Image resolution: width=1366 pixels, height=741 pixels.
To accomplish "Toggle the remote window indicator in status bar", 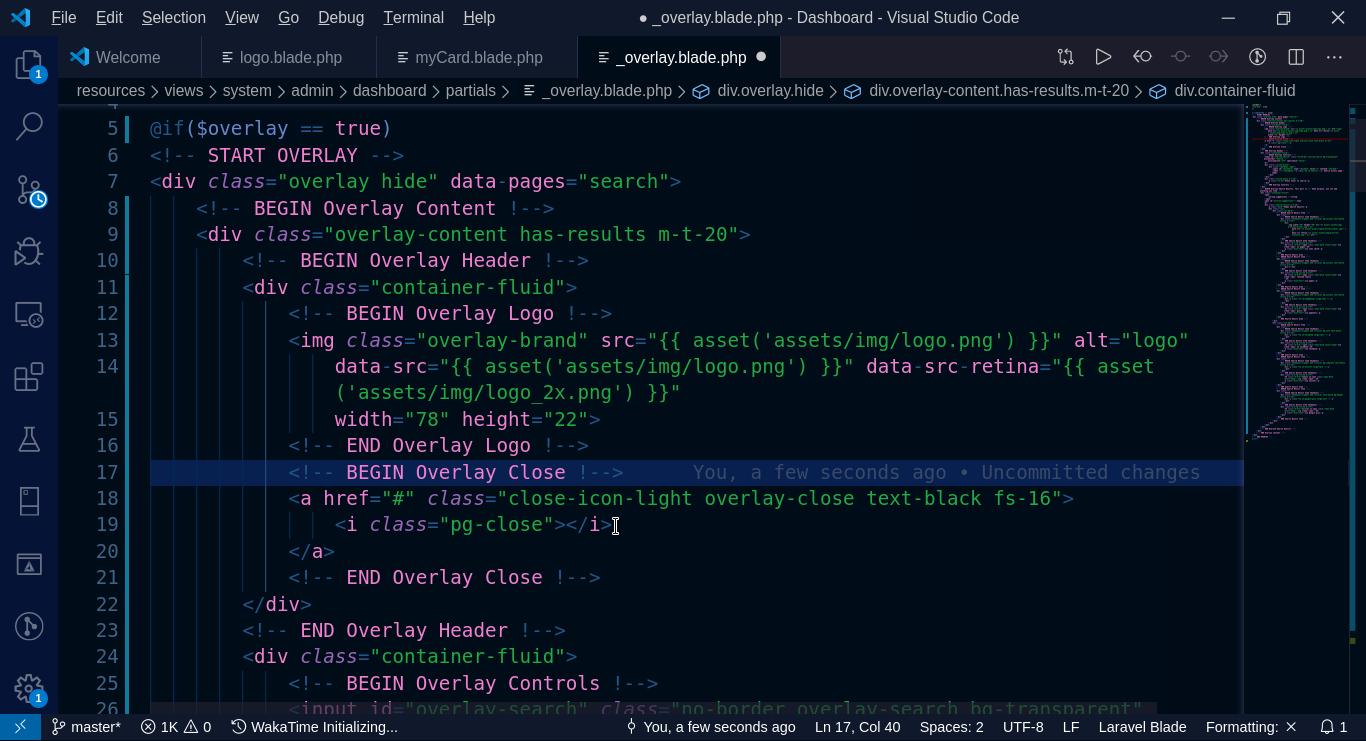I will pyautogui.click(x=20, y=727).
